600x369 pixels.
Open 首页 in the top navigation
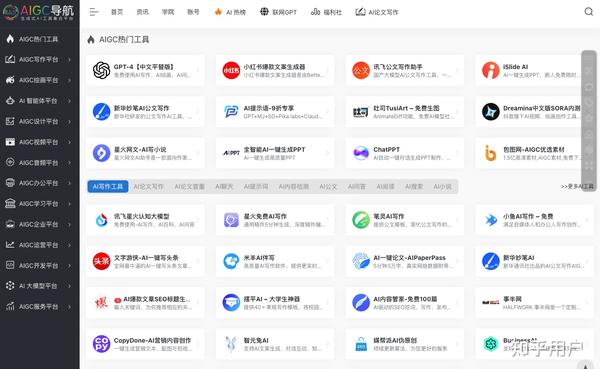coord(117,12)
